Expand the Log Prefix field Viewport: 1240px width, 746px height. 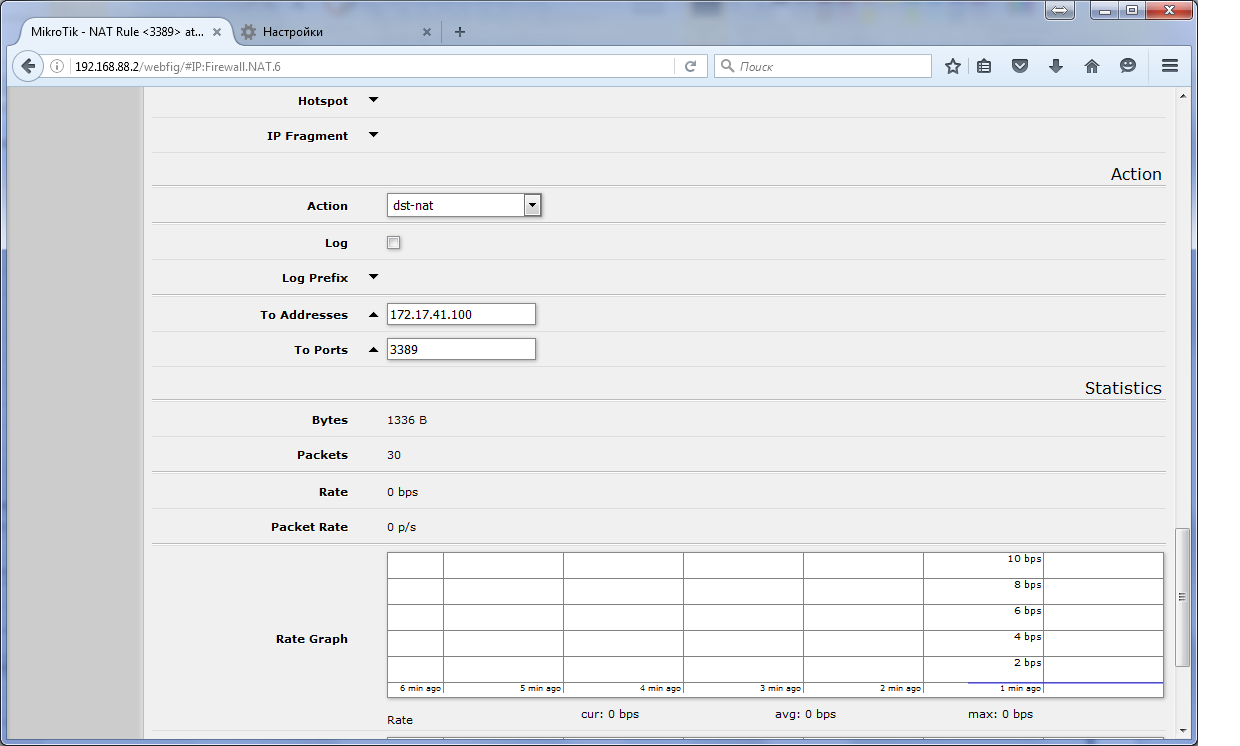[x=373, y=277]
